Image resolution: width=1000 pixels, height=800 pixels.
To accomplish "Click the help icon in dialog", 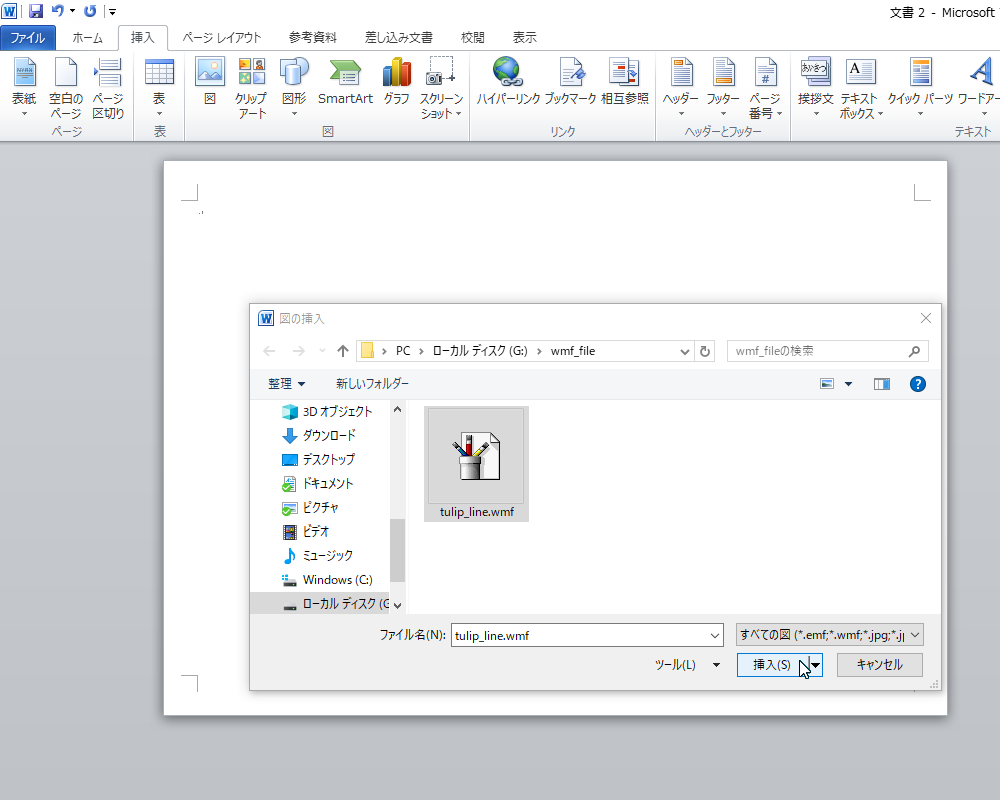I will pos(917,384).
